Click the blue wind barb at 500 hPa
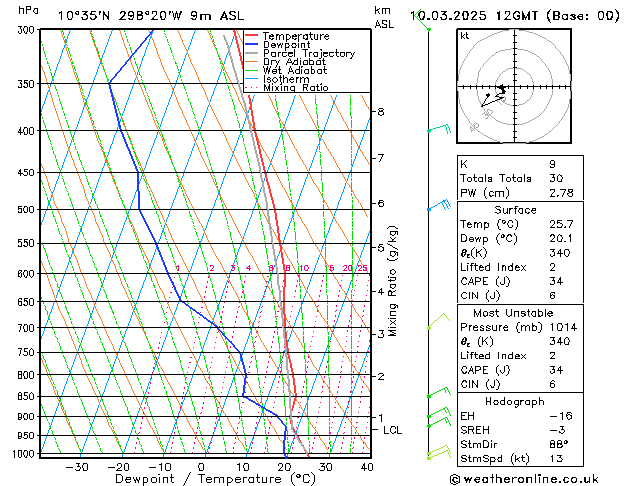 (439, 205)
